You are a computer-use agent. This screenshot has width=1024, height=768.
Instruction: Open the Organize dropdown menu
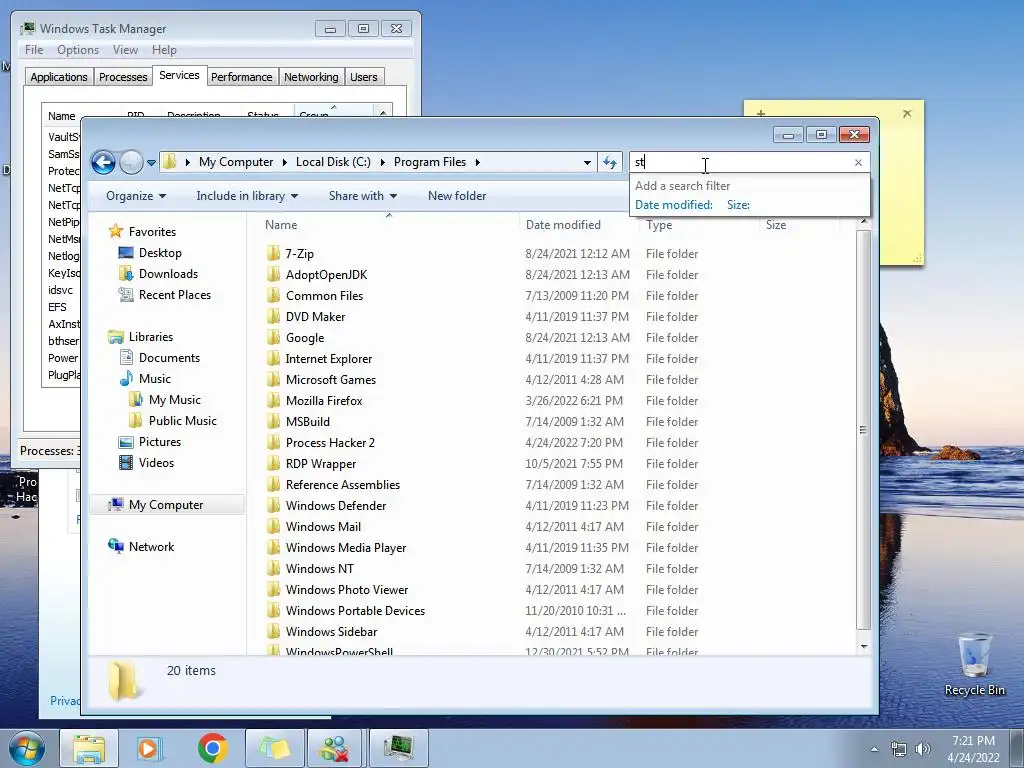136,196
